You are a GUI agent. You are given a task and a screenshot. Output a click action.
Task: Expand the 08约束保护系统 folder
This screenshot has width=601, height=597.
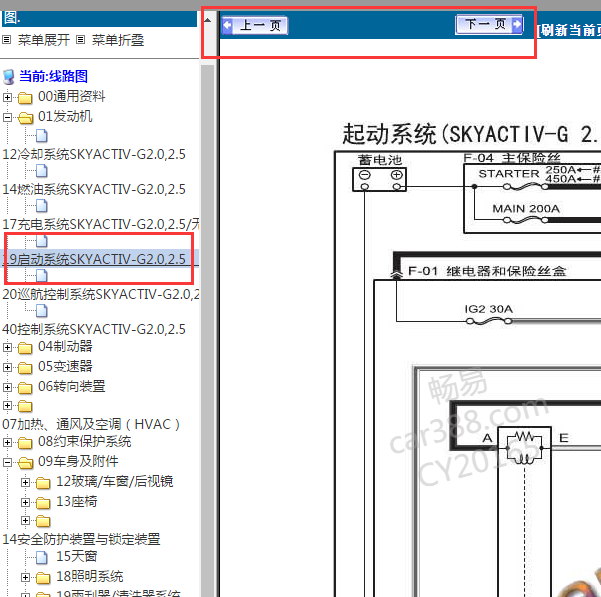coord(7,443)
